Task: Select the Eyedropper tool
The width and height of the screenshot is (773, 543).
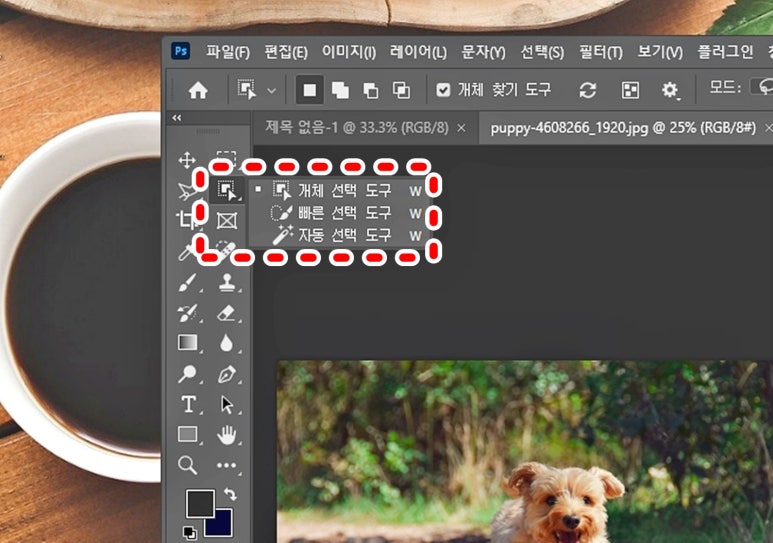Action: pyautogui.click(x=187, y=252)
